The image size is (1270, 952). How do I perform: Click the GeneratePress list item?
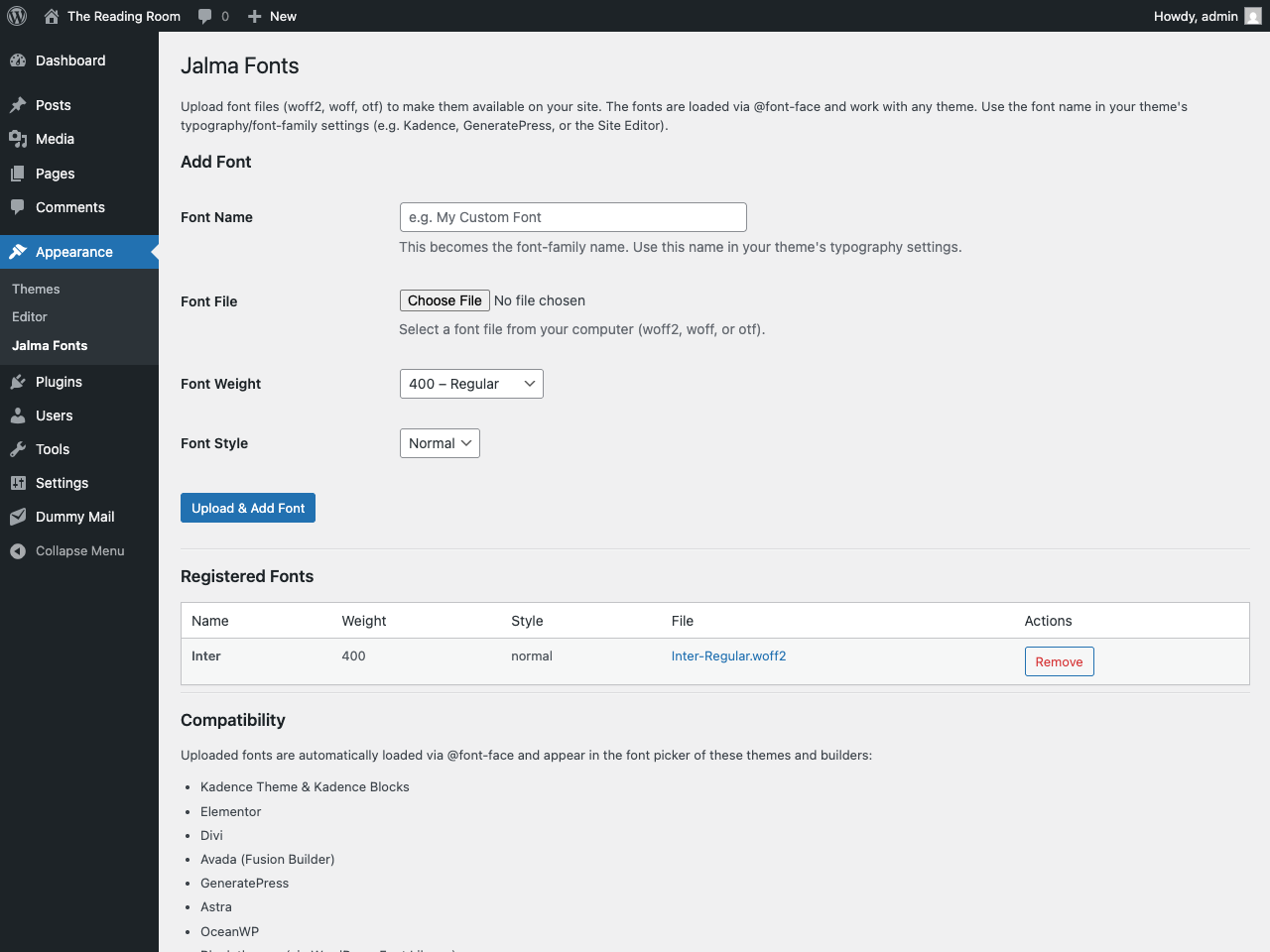coord(245,883)
